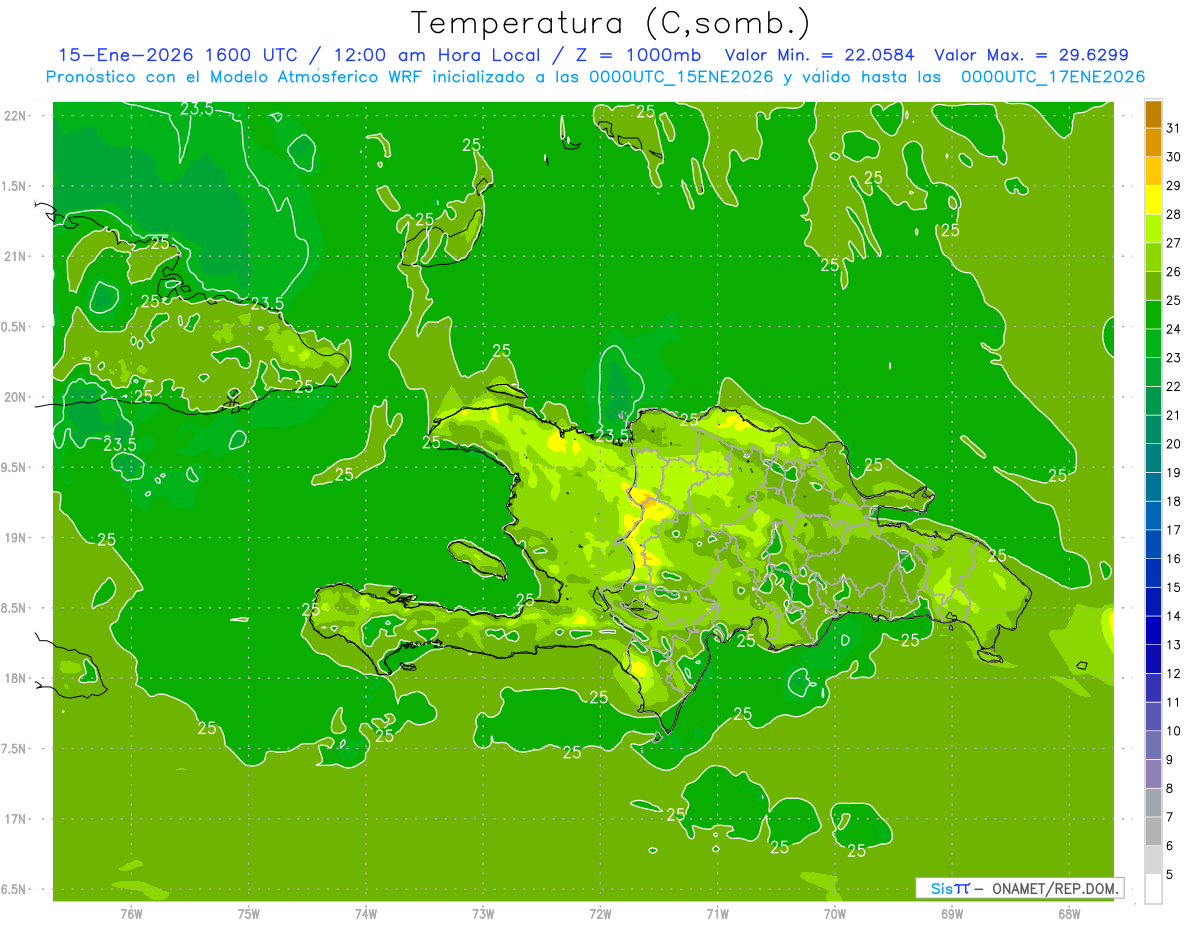
Task: Click the 68W longitude axis label
Action: click(1069, 914)
